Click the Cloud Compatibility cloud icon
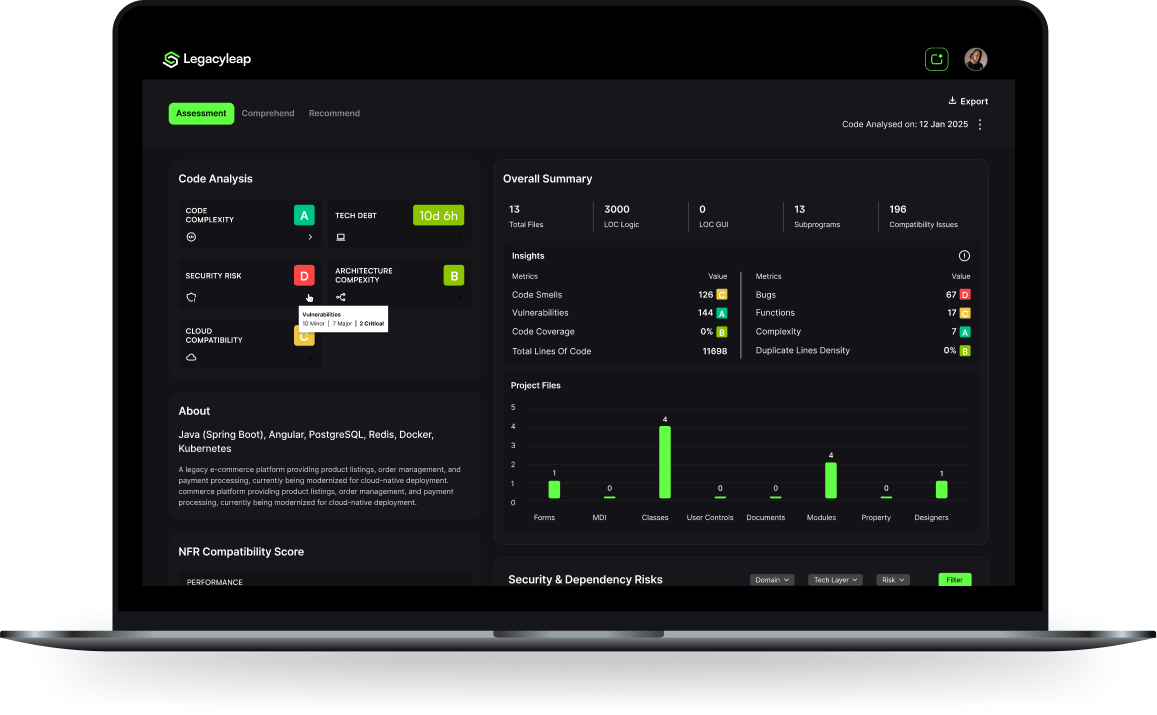This screenshot has width=1157, height=715. [x=190, y=357]
